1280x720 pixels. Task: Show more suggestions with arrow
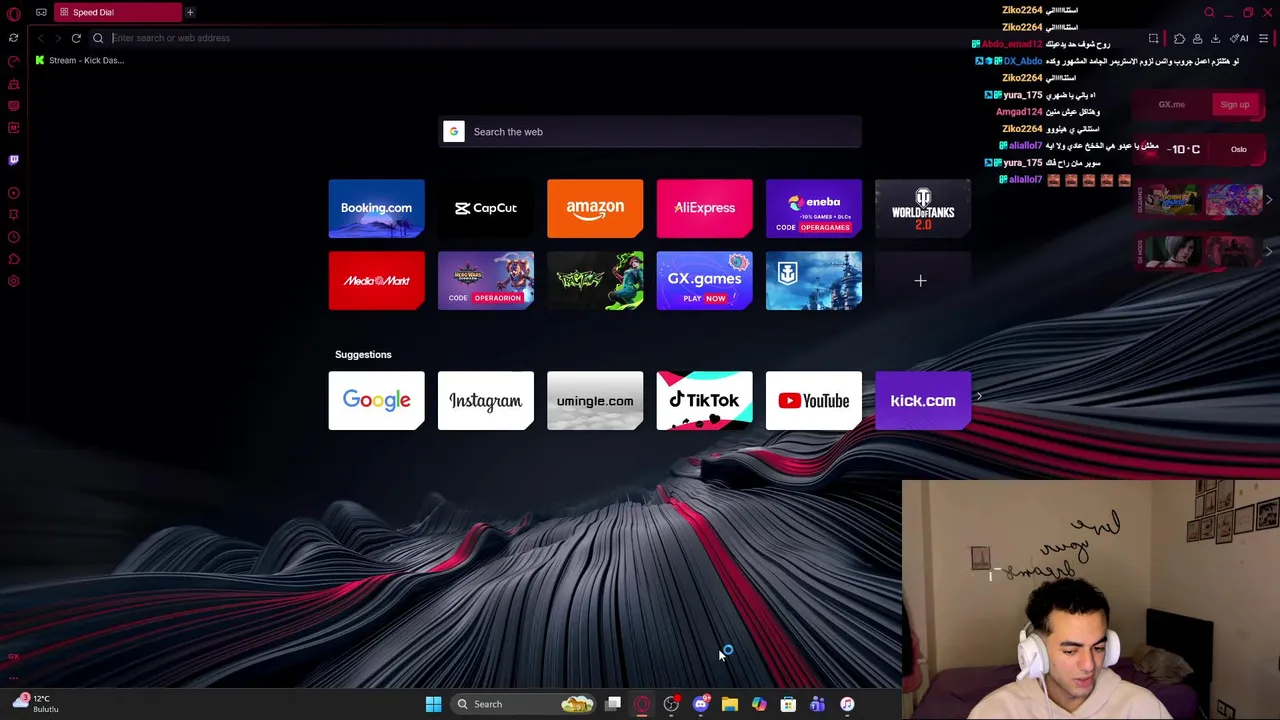[979, 397]
